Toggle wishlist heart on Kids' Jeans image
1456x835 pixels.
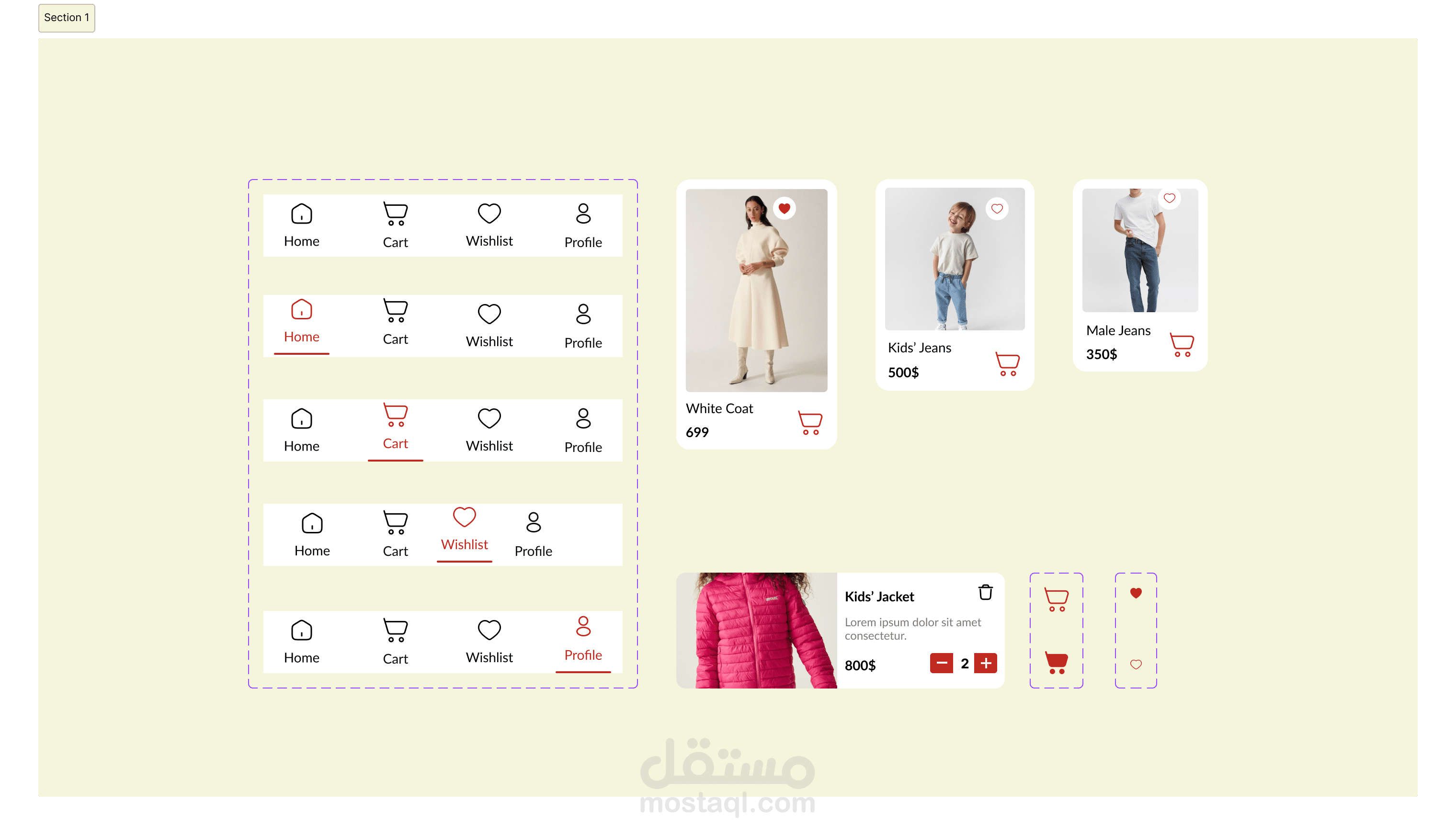click(x=997, y=209)
